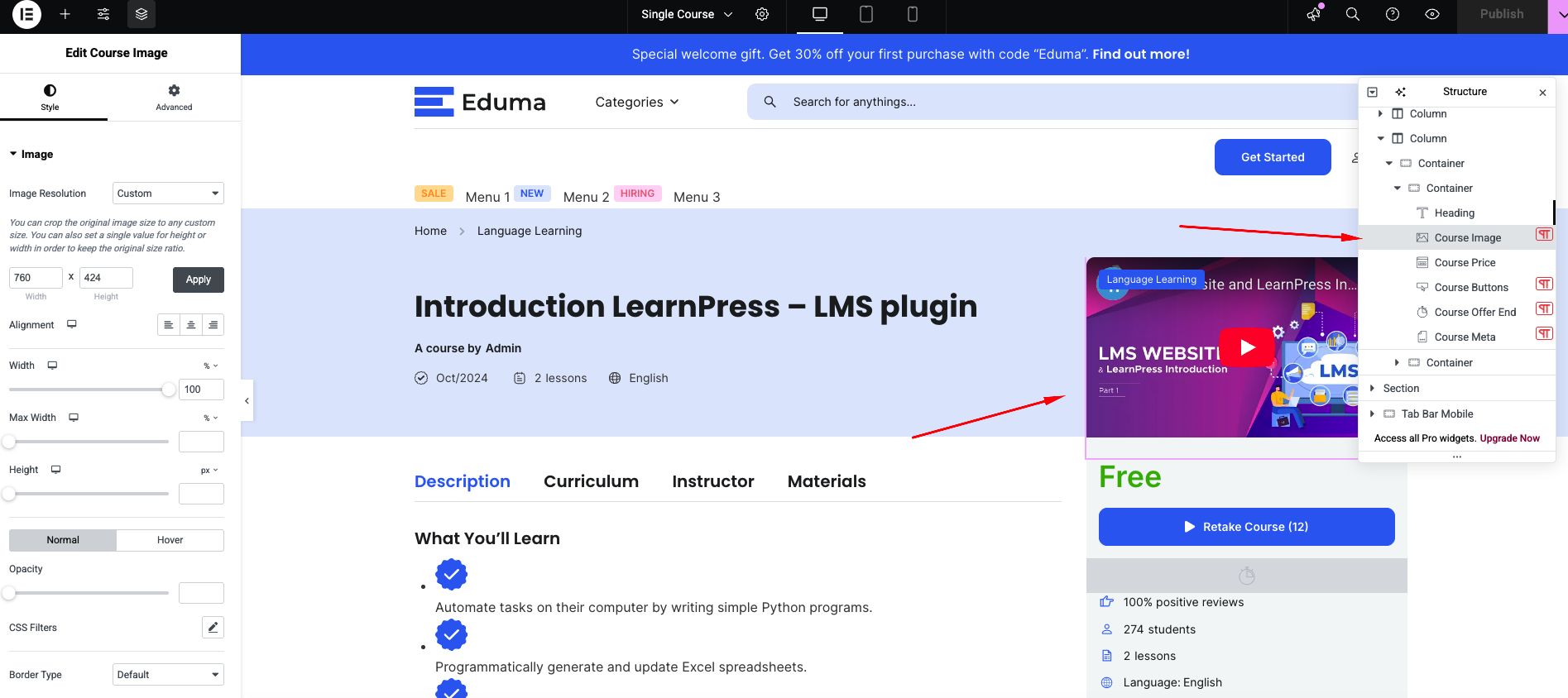Open Alignment responsive device icon
The image size is (1568, 698).
[72, 324]
